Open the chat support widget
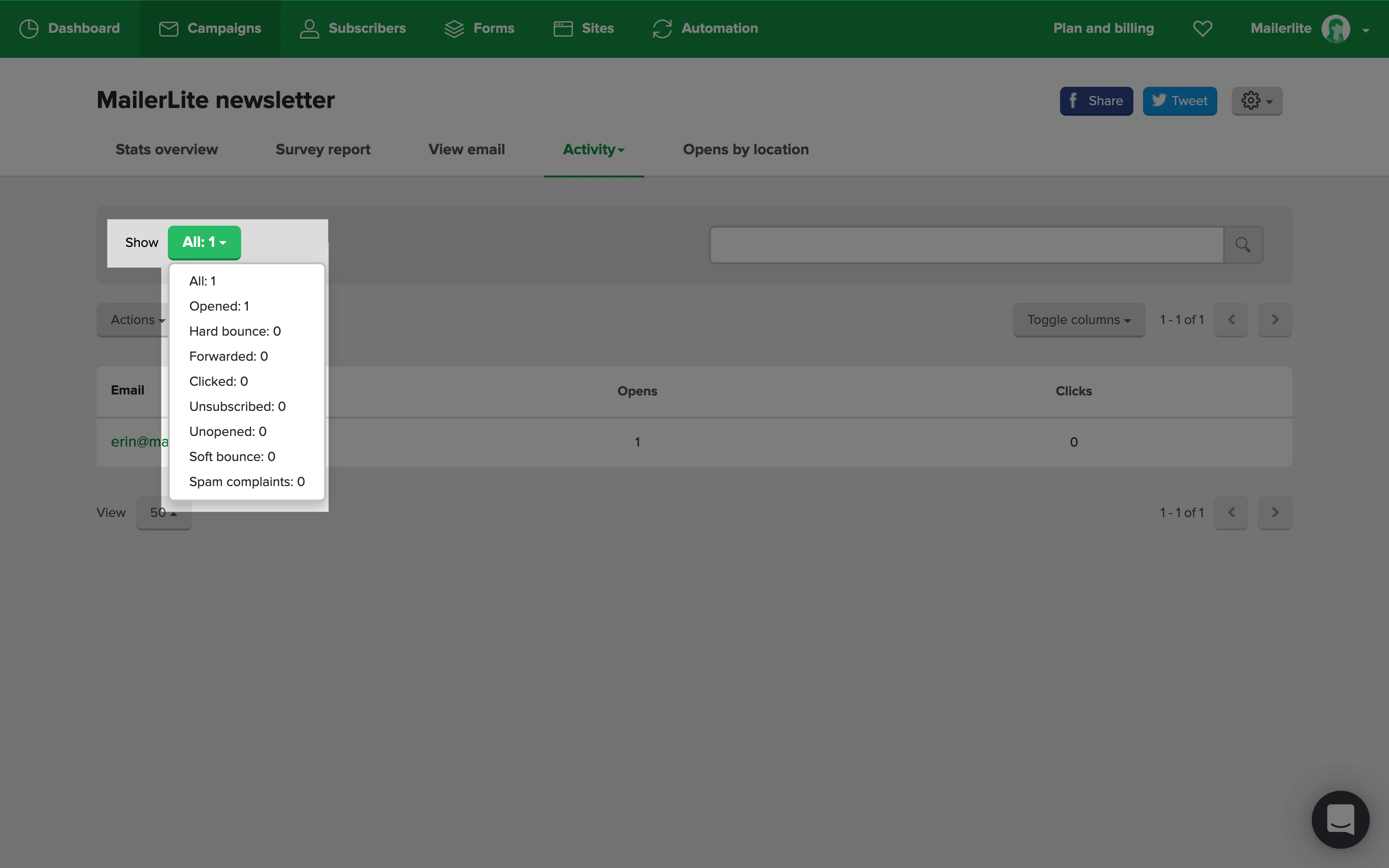The width and height of the screenshot is (1389, 868). (x=1340, y=819)
